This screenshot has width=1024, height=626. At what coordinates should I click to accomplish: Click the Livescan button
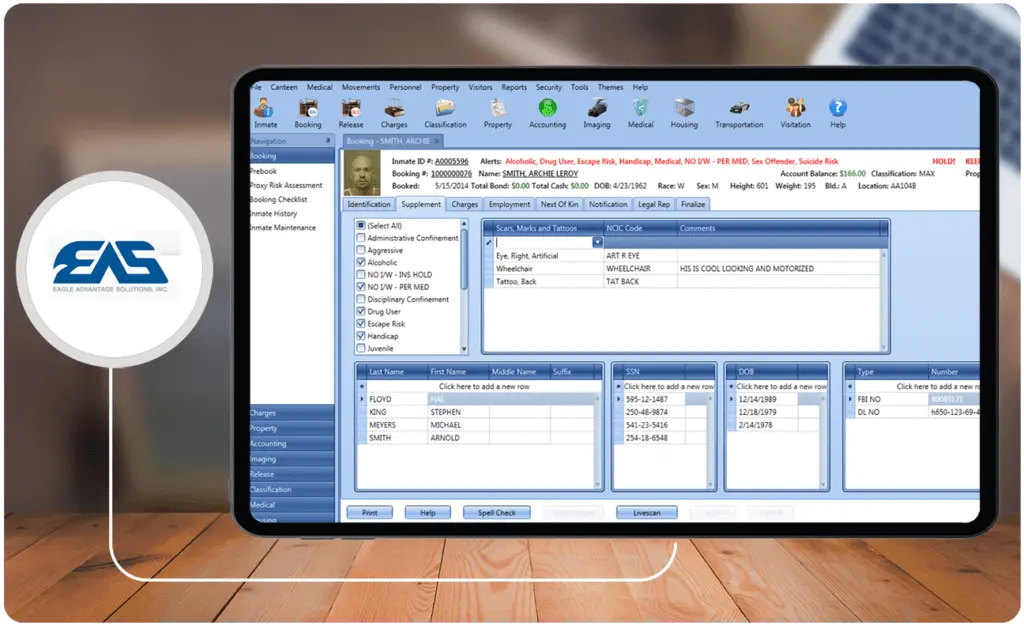pos(647,513)
